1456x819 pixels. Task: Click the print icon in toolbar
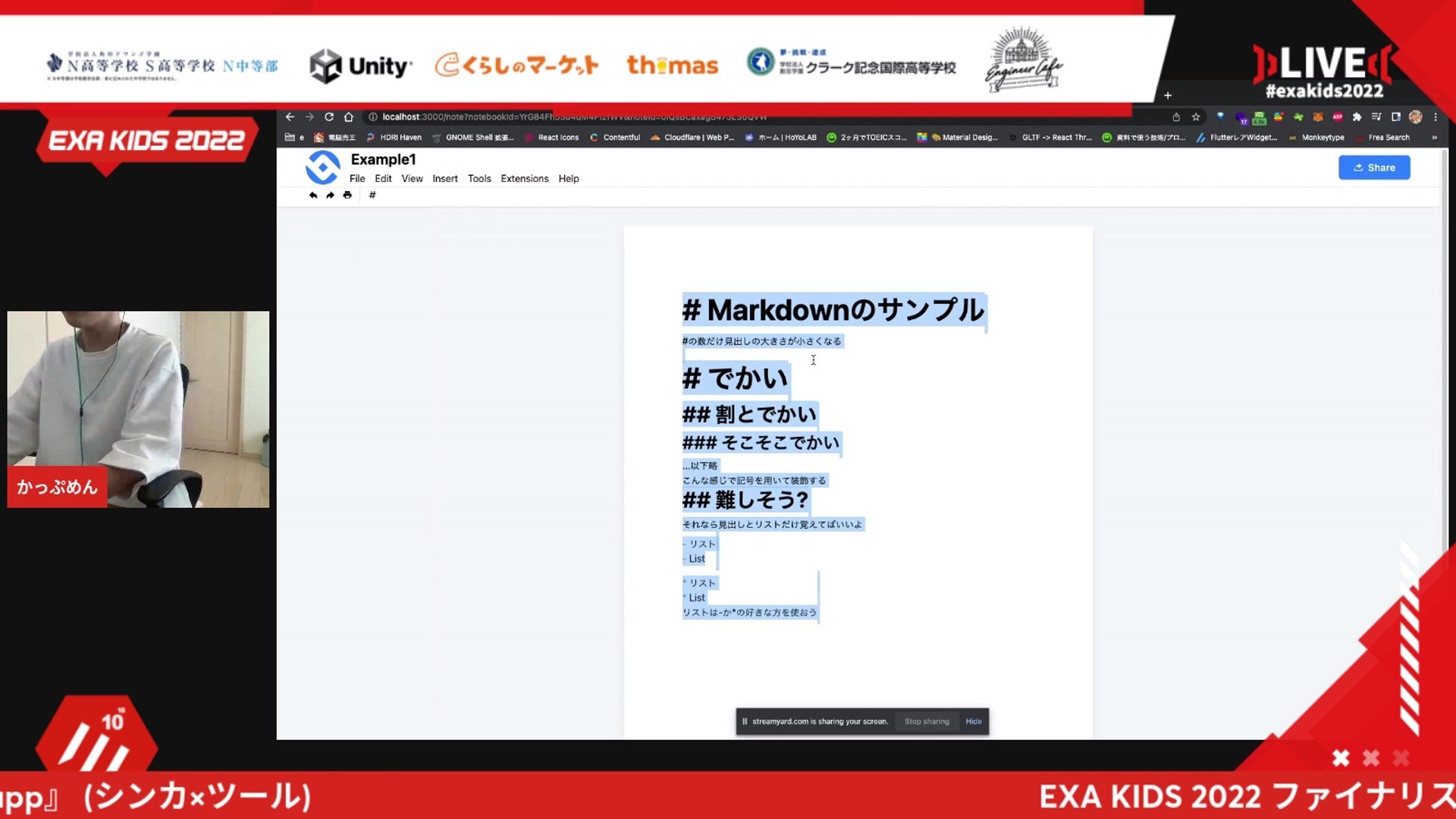(x=347, y=195)
